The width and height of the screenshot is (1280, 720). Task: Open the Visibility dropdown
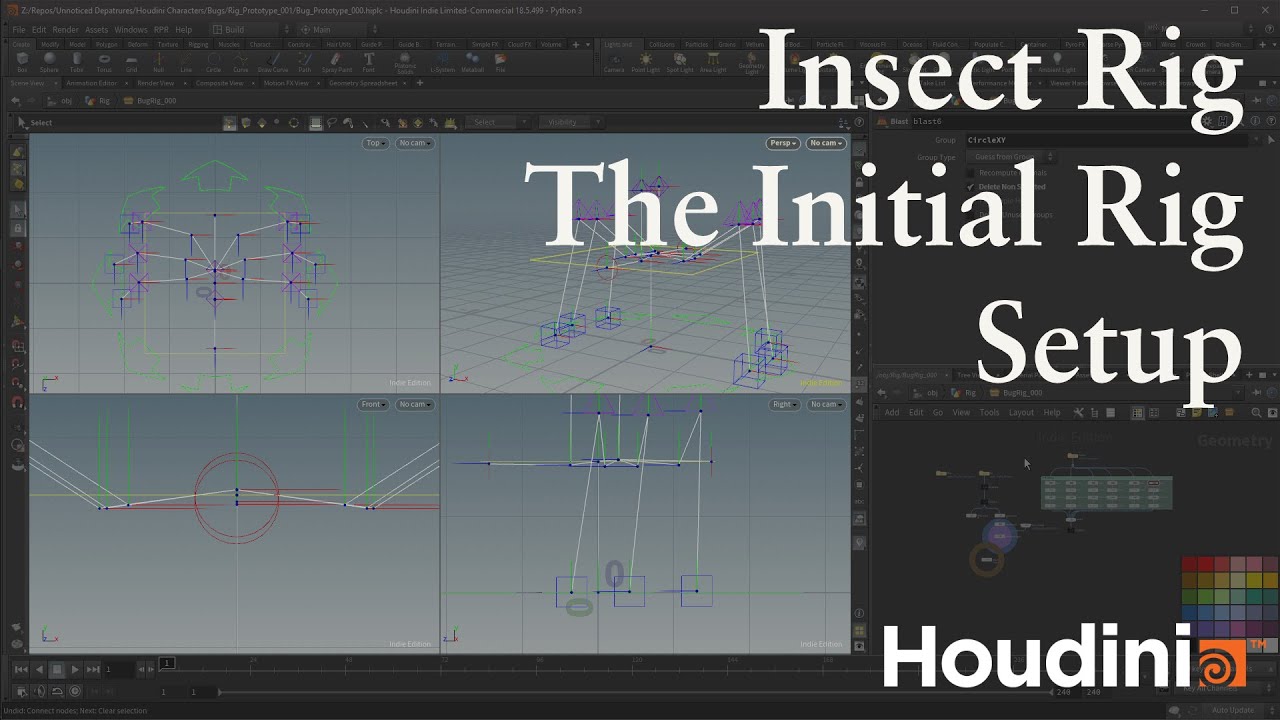(x=570, y=122)
